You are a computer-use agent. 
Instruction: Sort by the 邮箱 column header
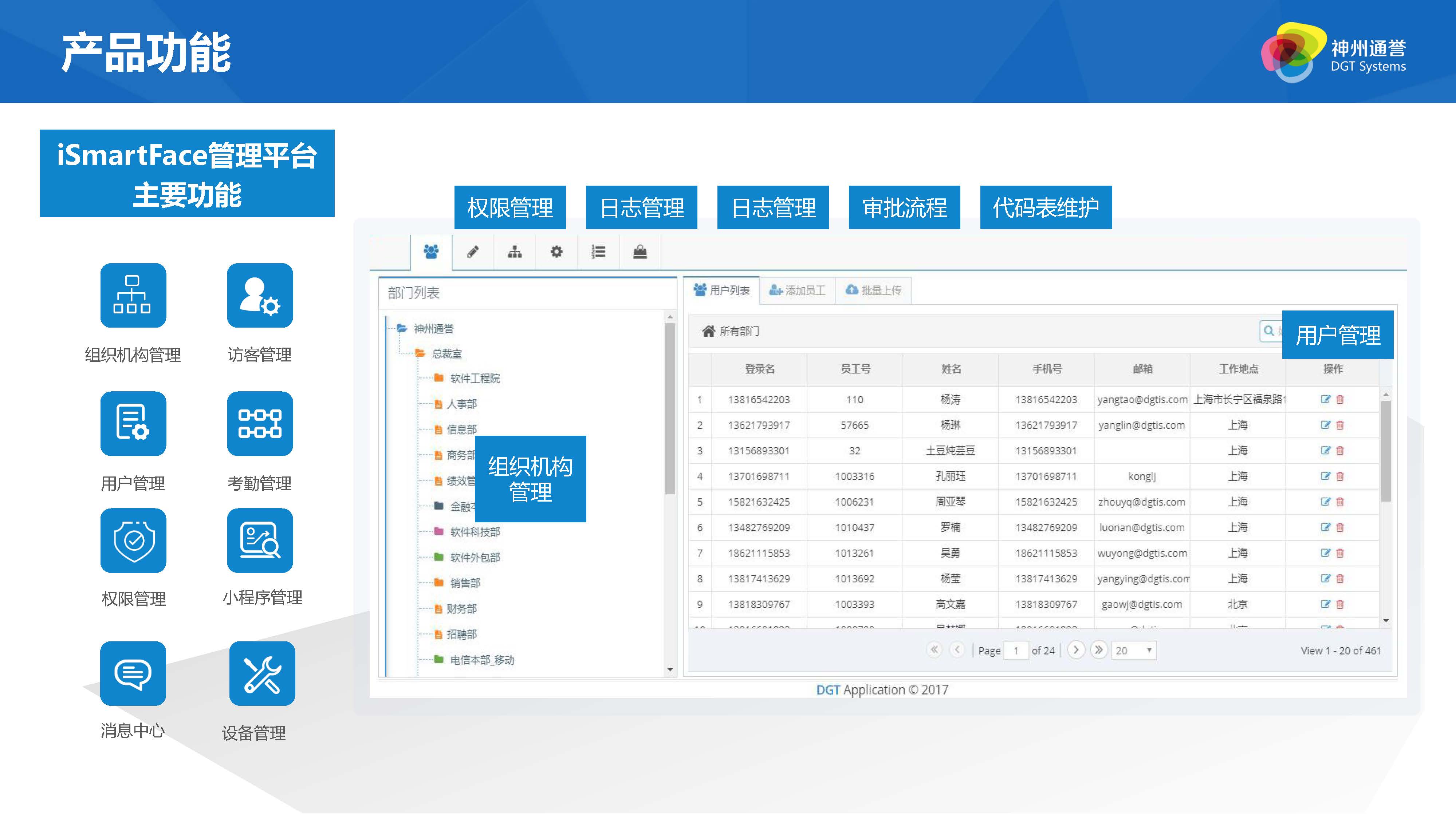coord(1142,369)
